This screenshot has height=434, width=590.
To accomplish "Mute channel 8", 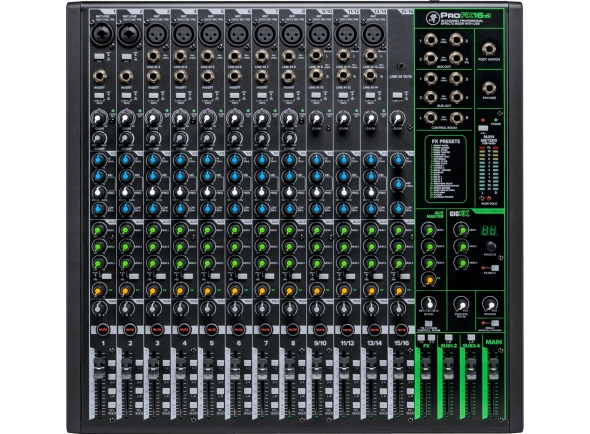I will point(292,329).
